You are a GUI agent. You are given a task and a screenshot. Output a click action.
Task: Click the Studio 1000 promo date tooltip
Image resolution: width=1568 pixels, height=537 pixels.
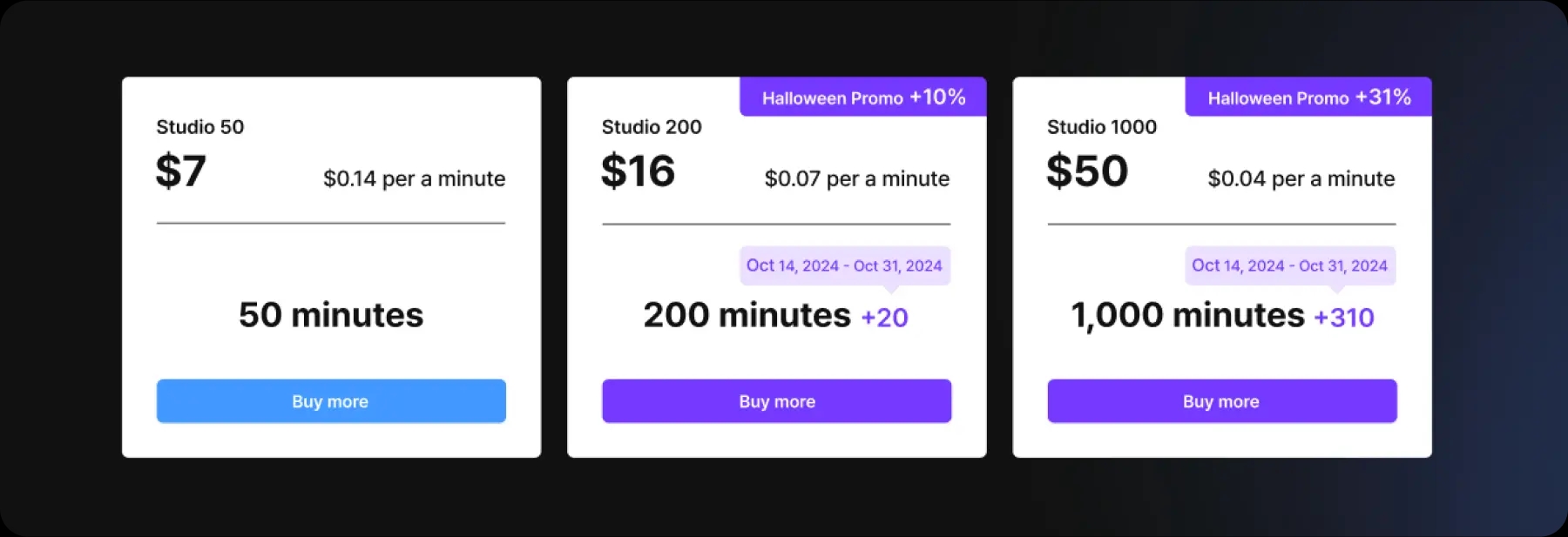(1290, 266)
